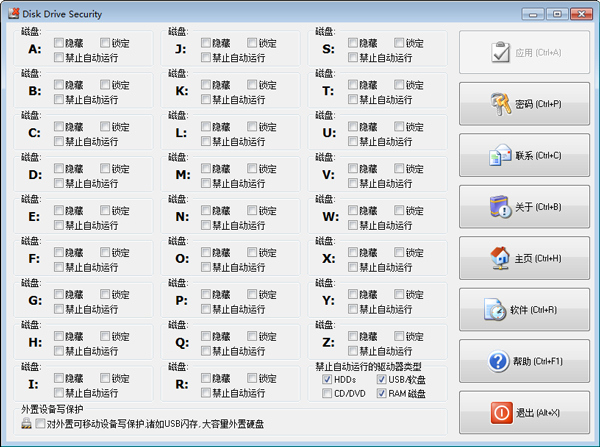Click the blue question mark help icon

coord(498,361)
